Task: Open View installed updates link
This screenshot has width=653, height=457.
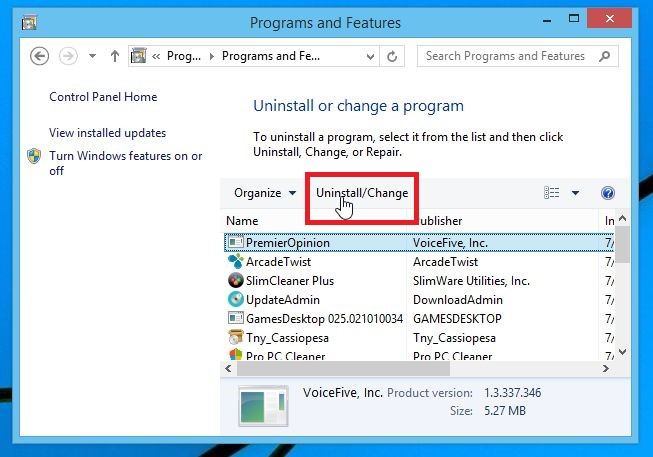Action: click(107, 133)
